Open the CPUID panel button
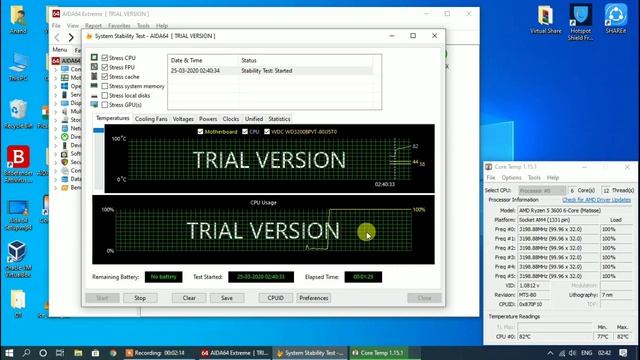This screenshot has width=640, height=360. (x=276, y=298)
